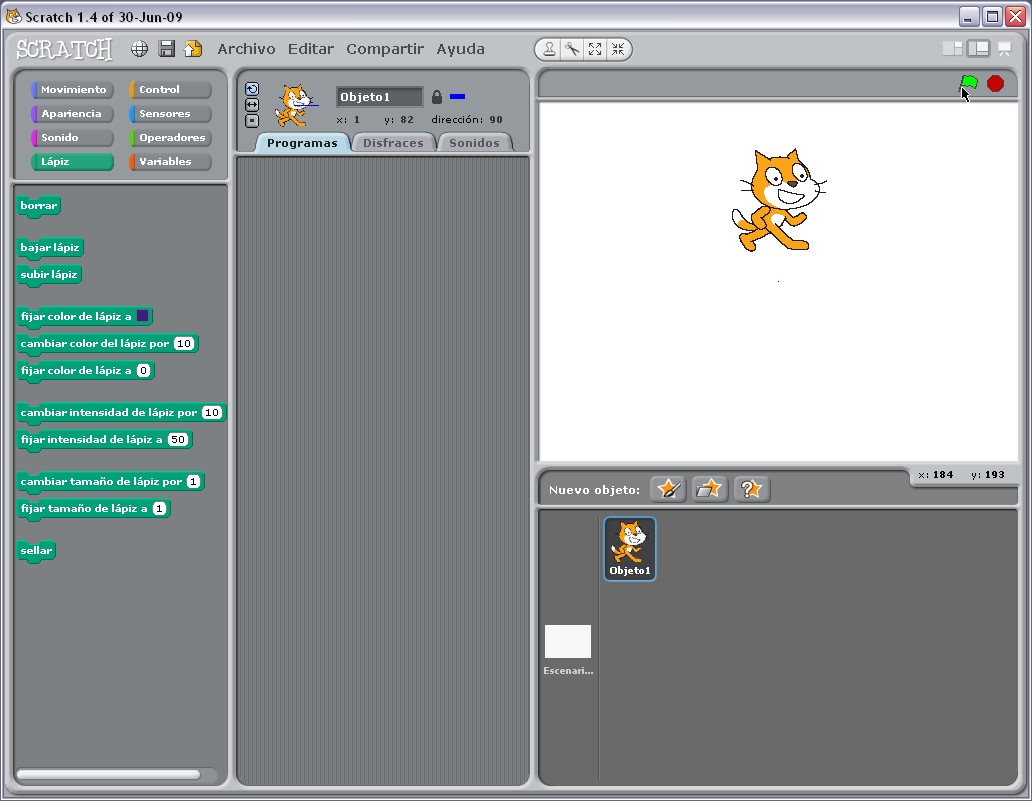Click the share project icon
The height and width of the screenshot is (801, 1032).
click(x=193, y=49)
